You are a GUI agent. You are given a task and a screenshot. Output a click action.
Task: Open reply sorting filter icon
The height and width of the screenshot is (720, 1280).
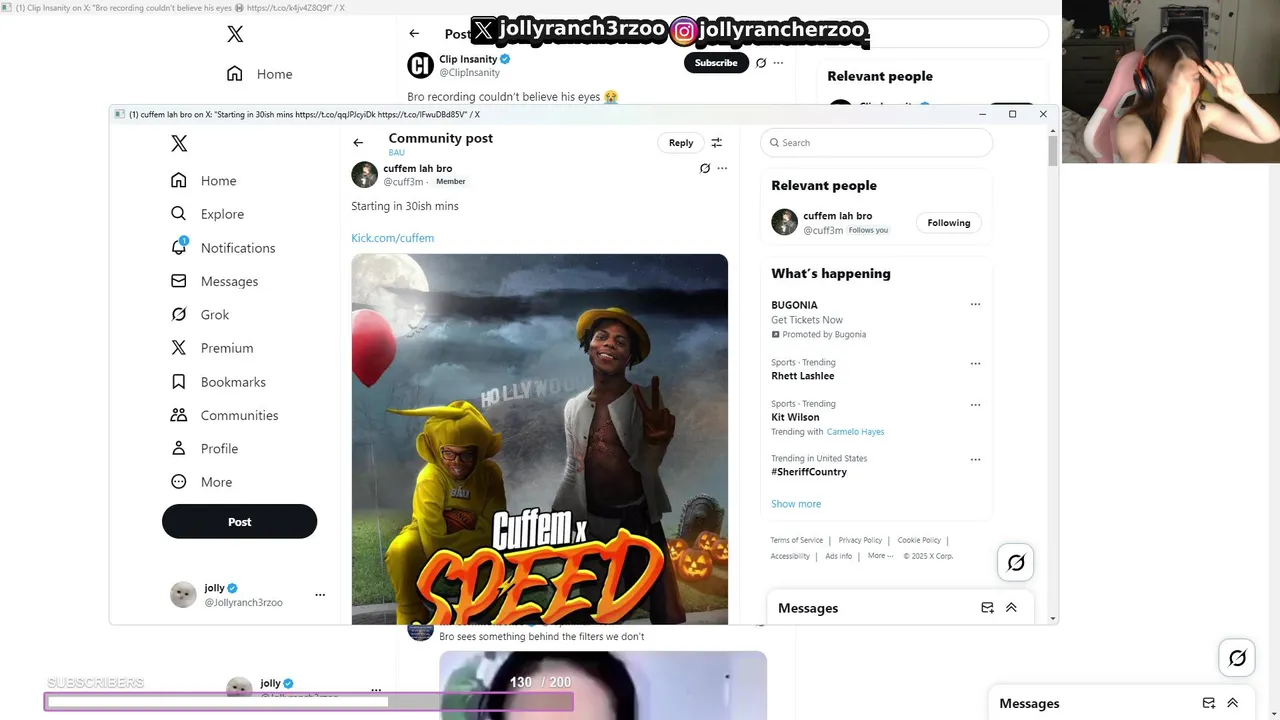click(x=716, y=143)
